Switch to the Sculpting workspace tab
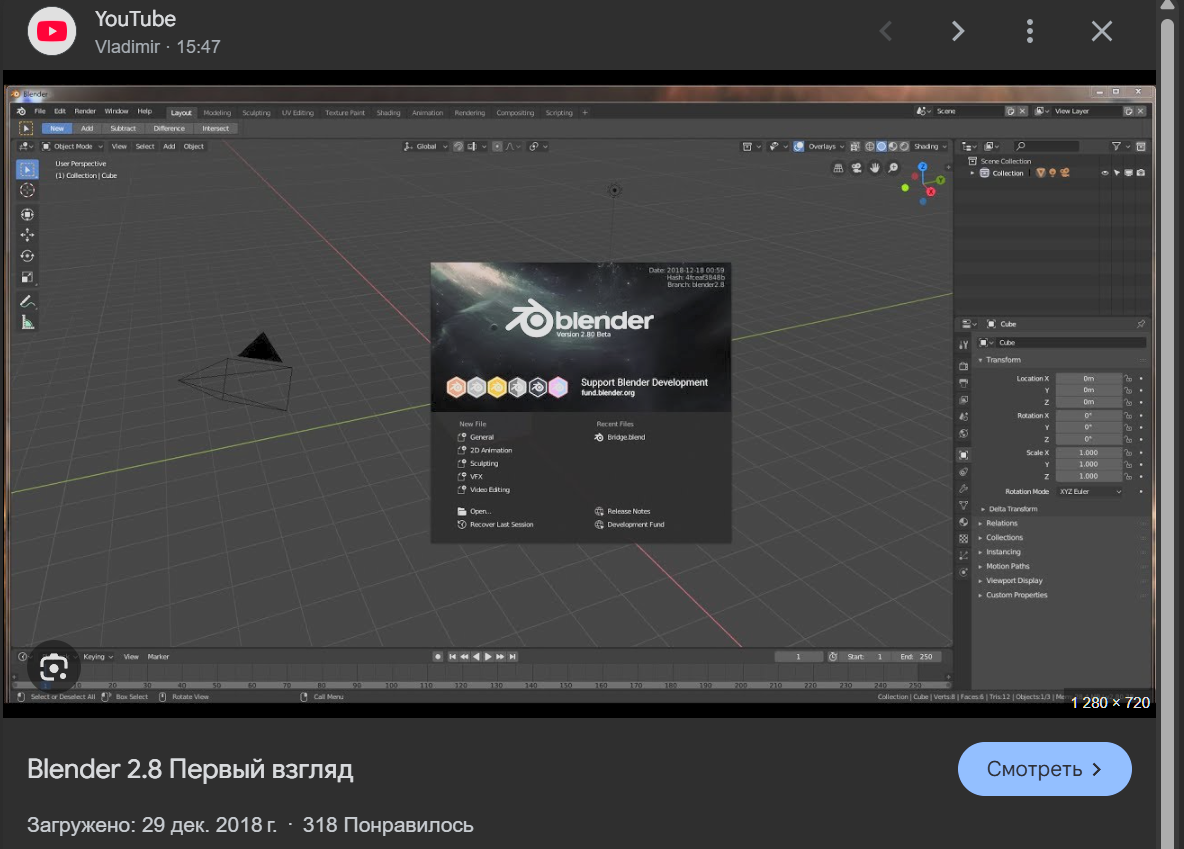Image resolution: width=1184 pixels, height=849 pixels. pos(256,113)
